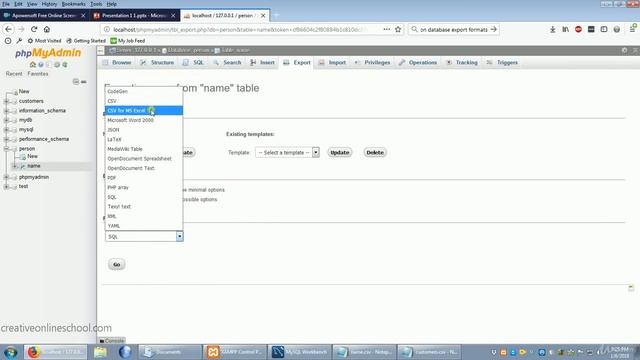Click the Go button
Screen dimensions: 640x360
pyautogui.click(x=117, y=264)
